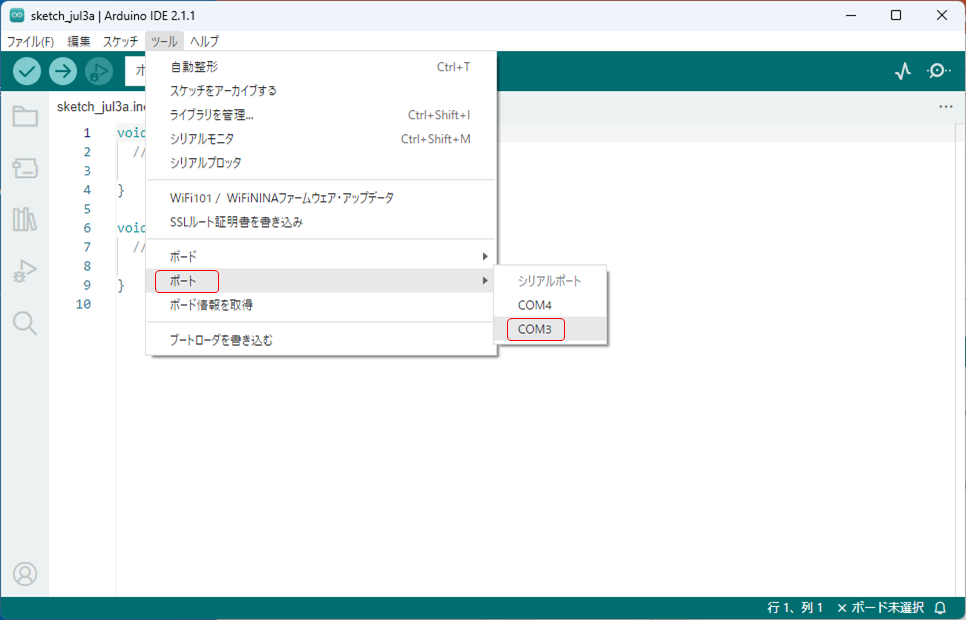
Task: Open the ファイル(F) menu
Action: [x=30, y=41]
